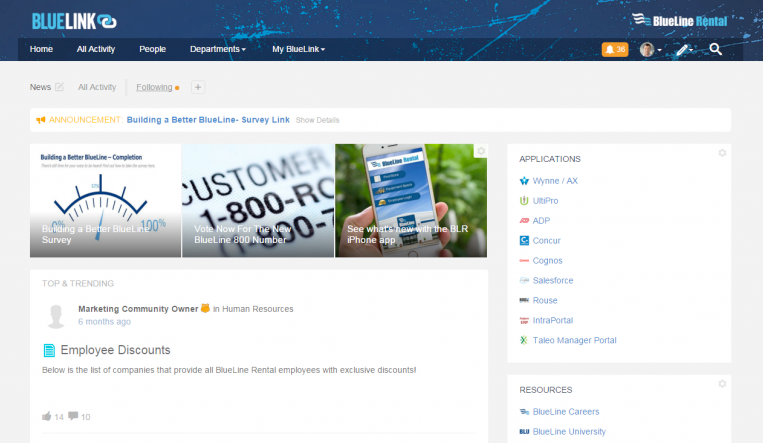Select the News tab
763x443 pixels.
coord(40,87)
